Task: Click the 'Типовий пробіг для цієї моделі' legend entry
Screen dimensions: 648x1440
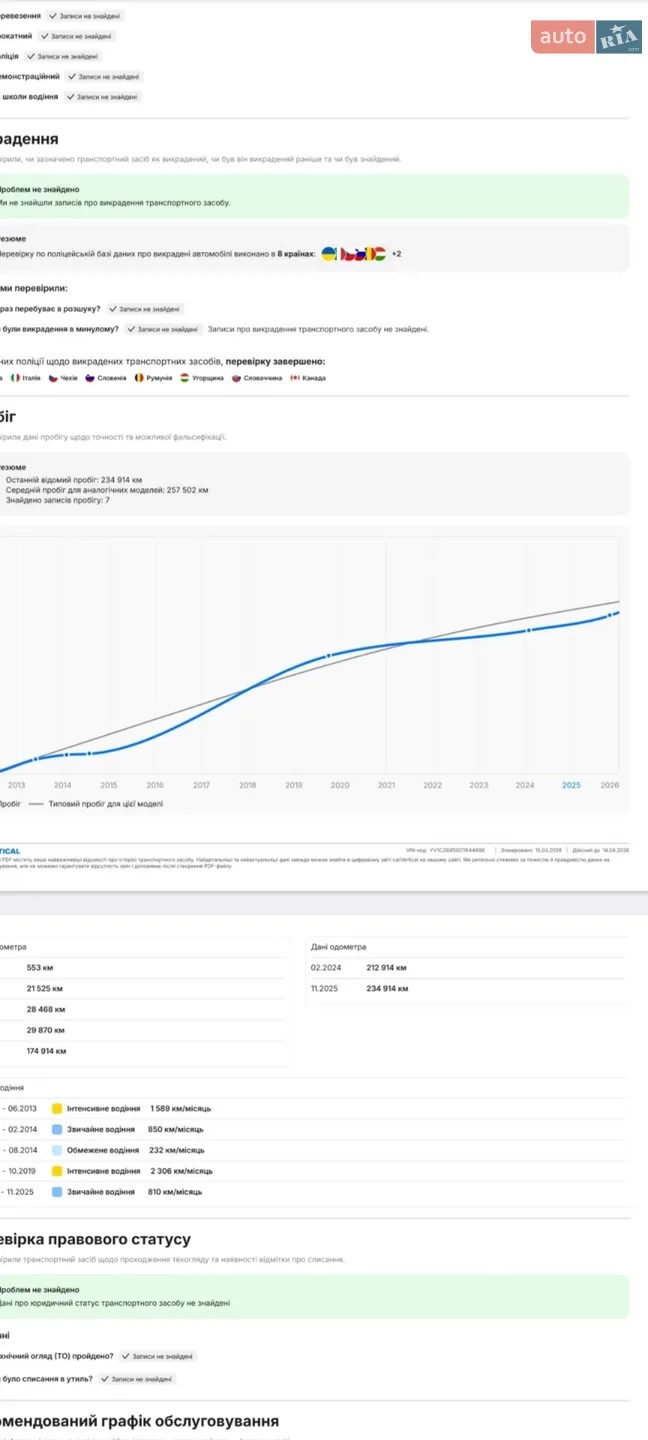Action: coord(96,804)
